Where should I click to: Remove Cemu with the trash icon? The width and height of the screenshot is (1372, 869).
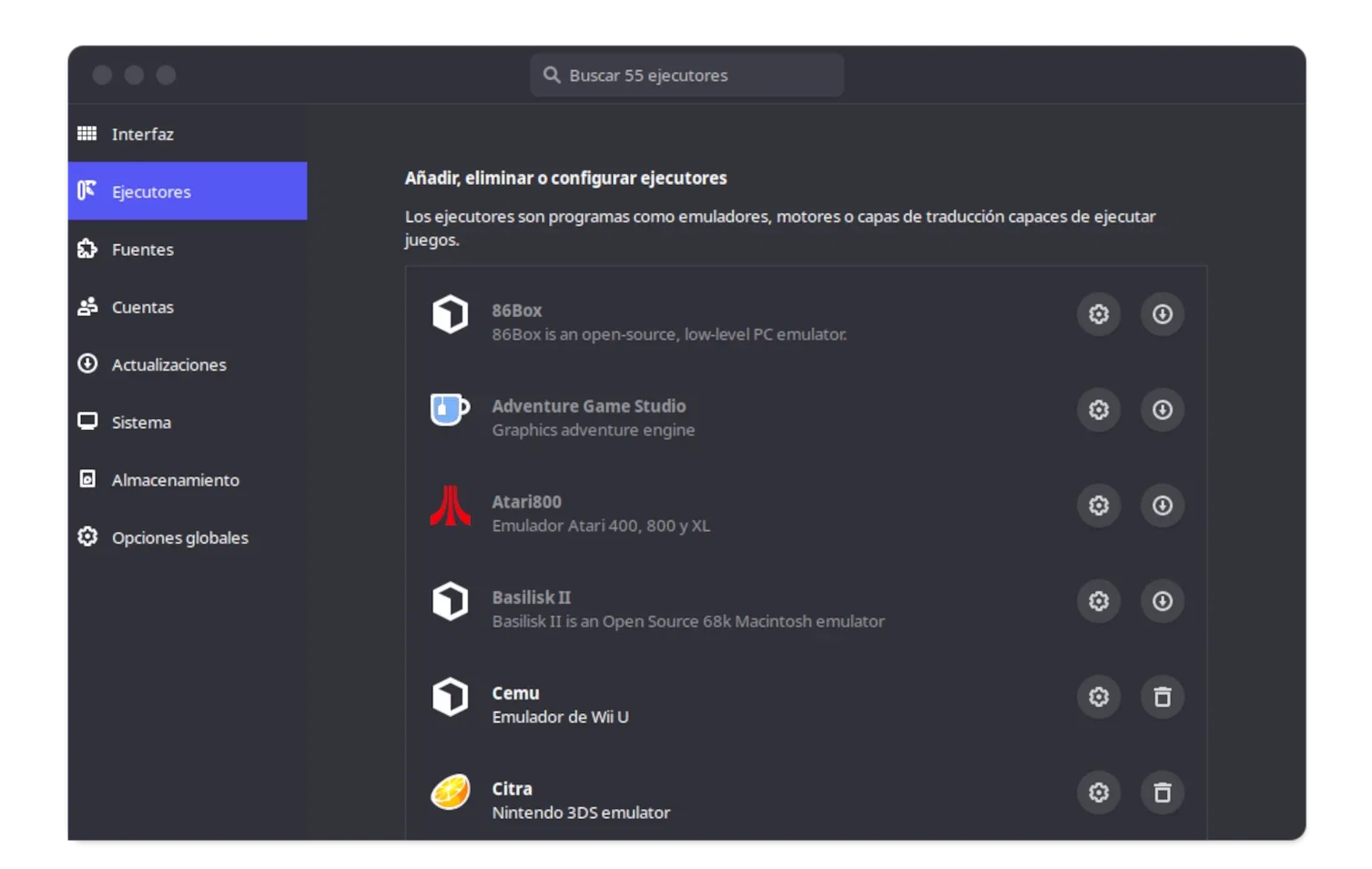(x=1163, y=697)
